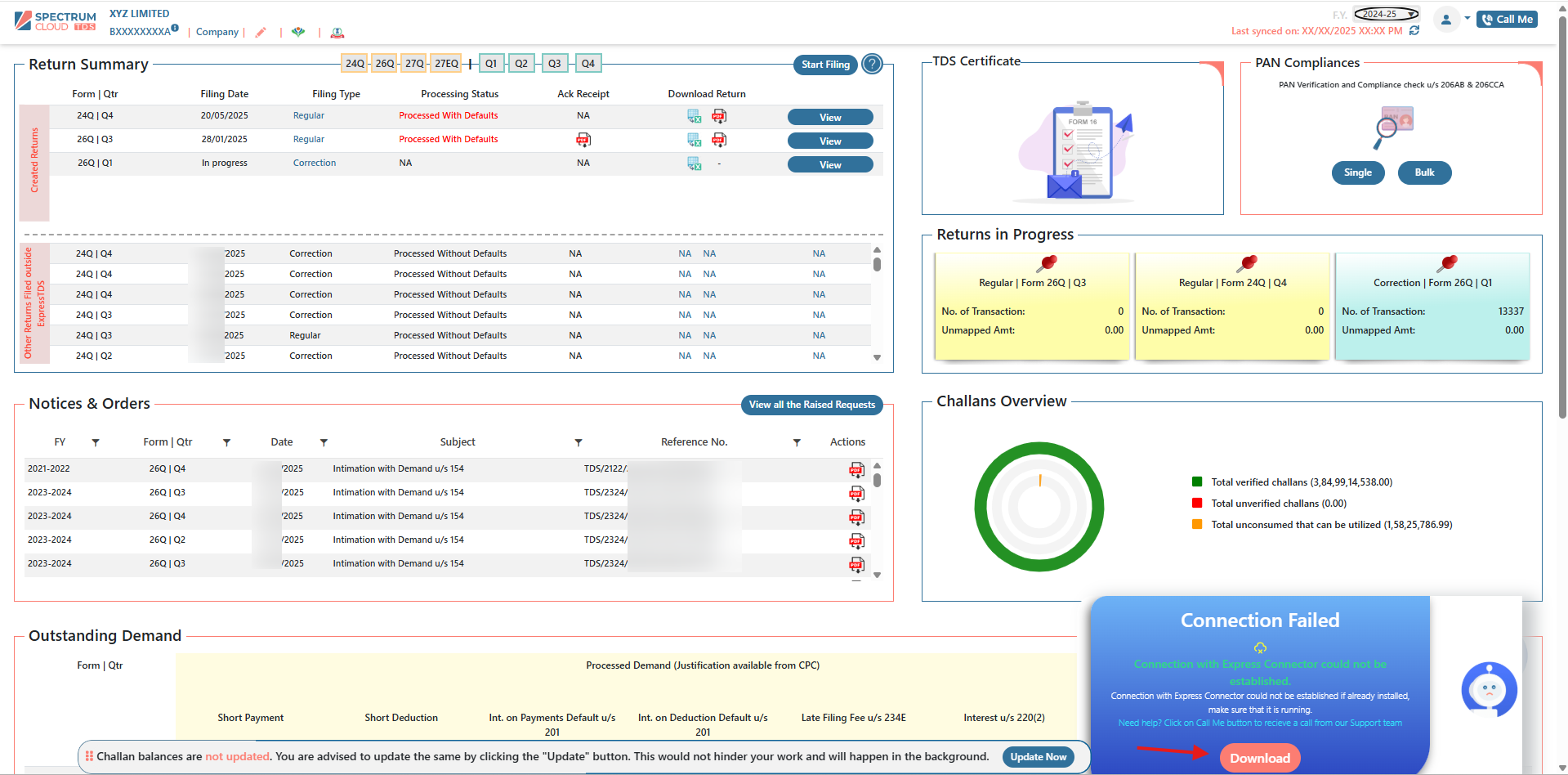Download PDF return for 24Q Q4 row
The image size is (1568, 775).
click(719, 116)
